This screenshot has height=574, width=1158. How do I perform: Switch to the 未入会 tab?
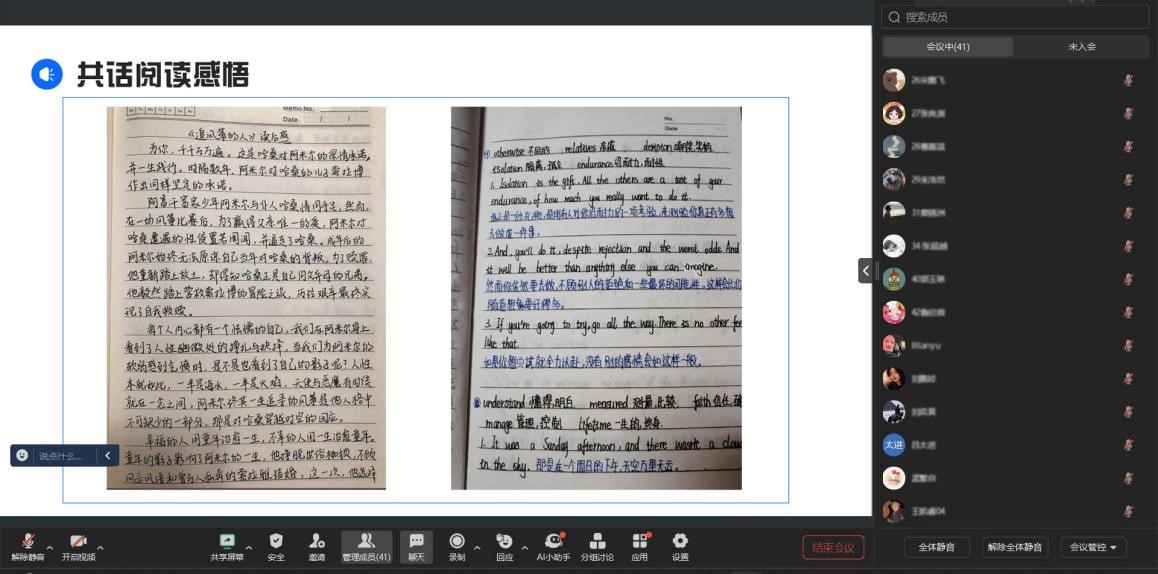click(x=1081, y=47)
